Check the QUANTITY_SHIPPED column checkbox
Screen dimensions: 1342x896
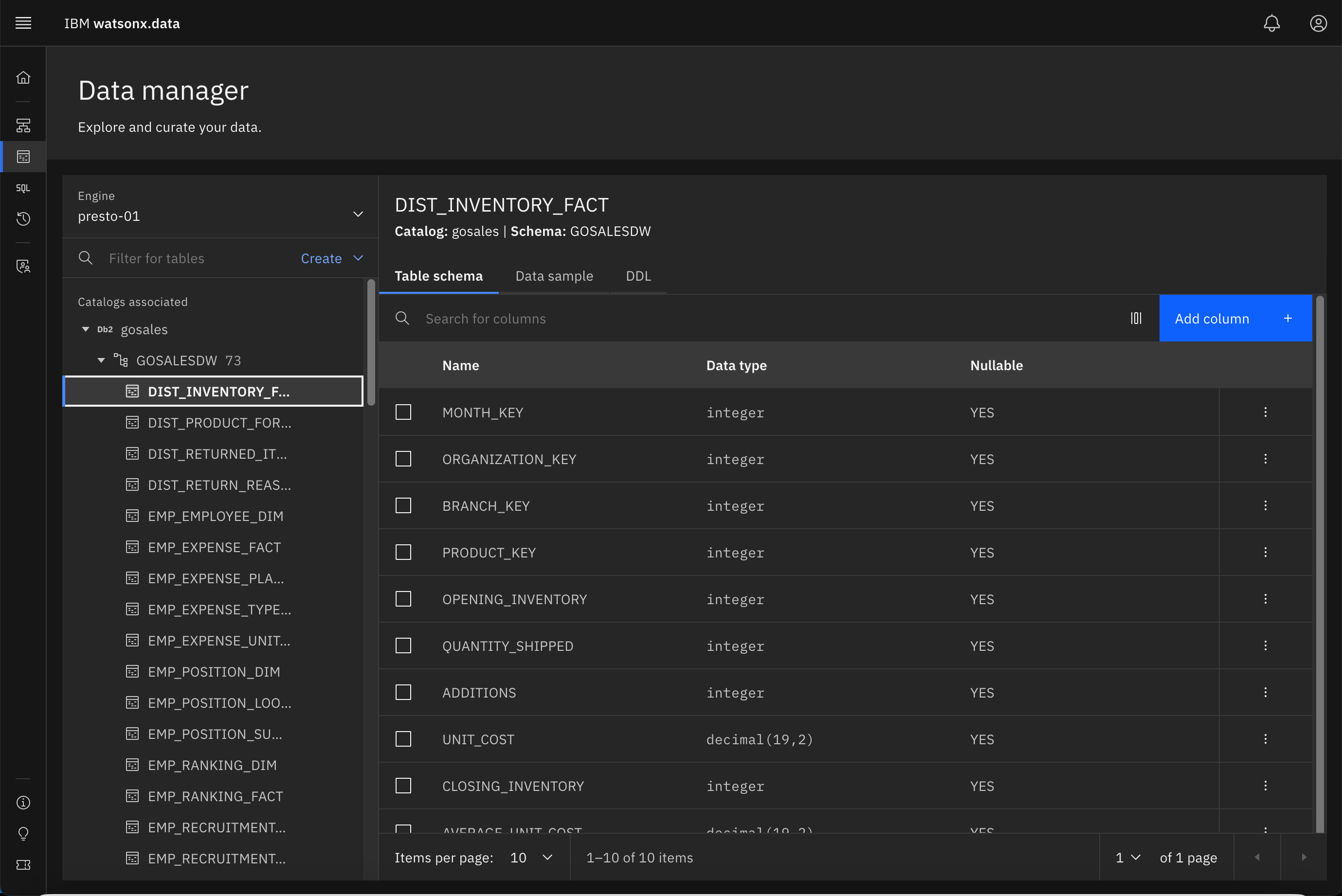click(403, 645)
